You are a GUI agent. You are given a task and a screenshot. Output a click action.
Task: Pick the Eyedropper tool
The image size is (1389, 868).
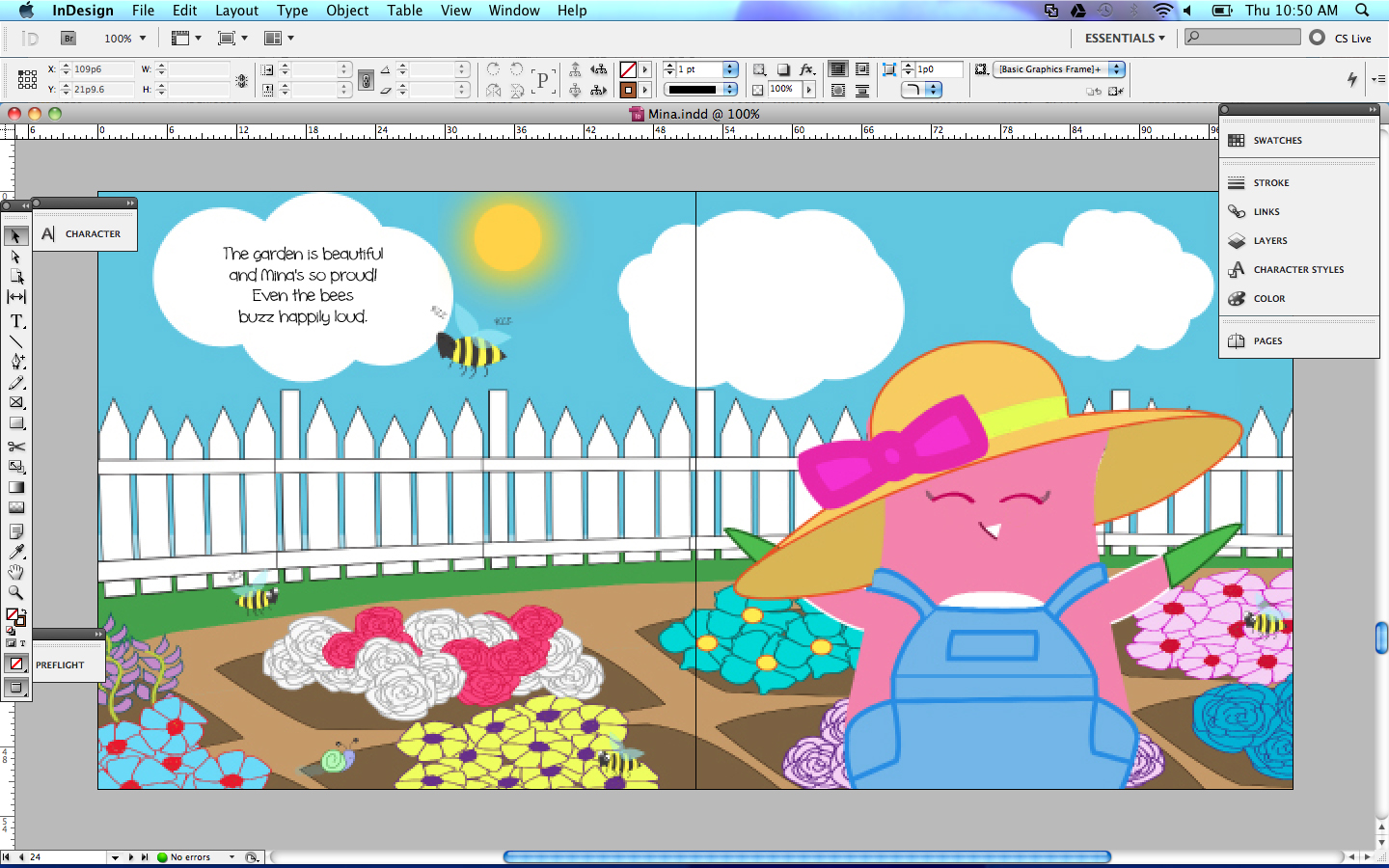point(16,552)
